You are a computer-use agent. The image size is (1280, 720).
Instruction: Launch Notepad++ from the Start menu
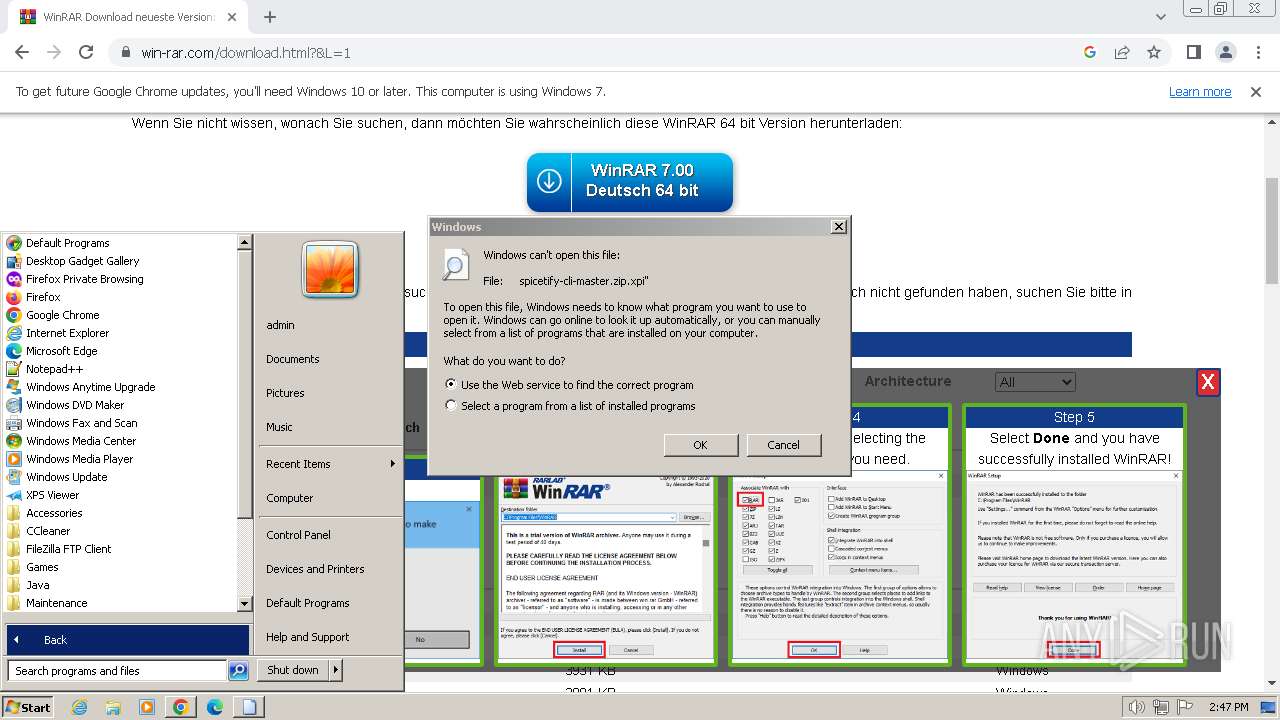55,369
